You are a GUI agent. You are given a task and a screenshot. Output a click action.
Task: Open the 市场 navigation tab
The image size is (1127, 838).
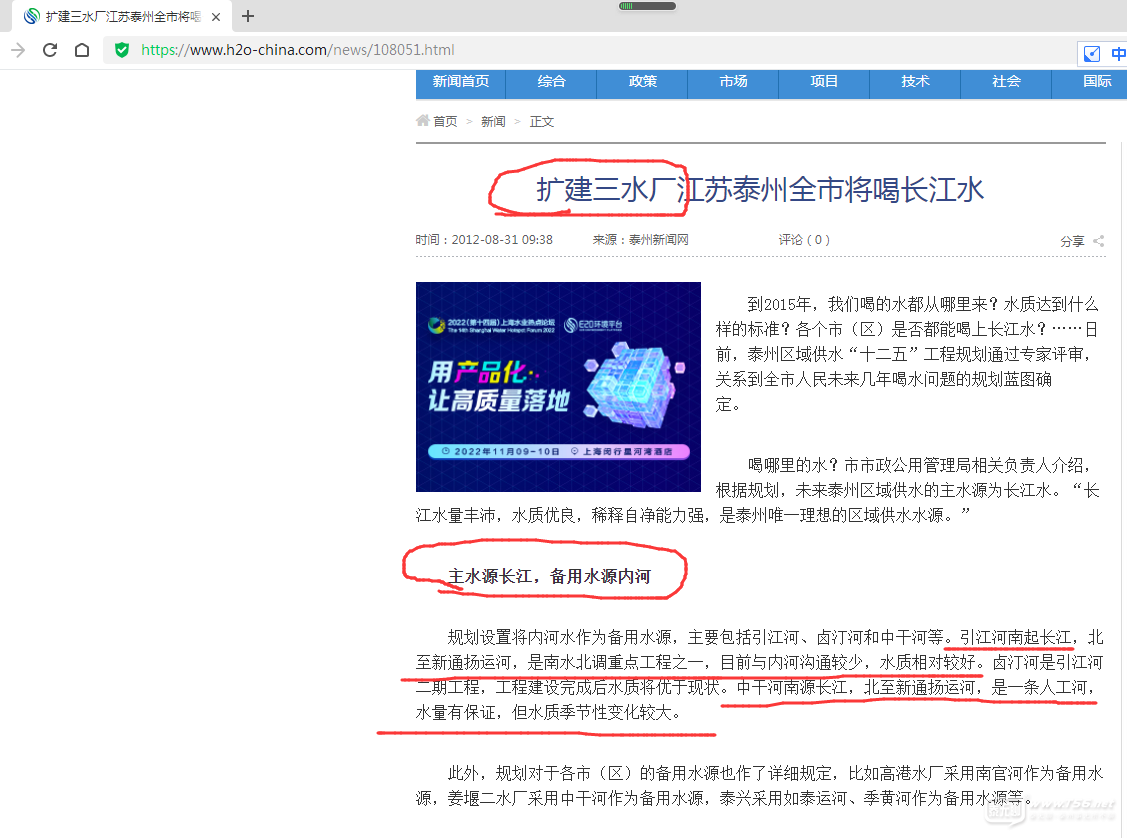coord(733,82)
